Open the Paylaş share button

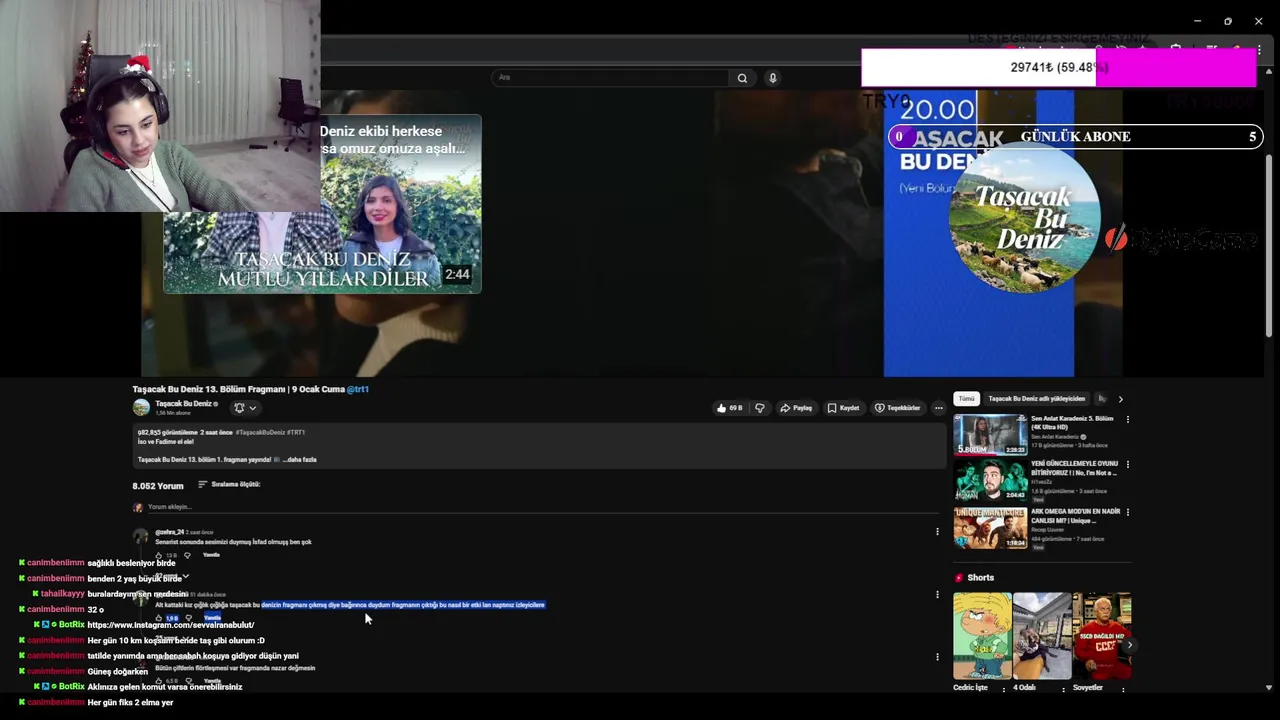pyautogui.click(x=796, y=408)
